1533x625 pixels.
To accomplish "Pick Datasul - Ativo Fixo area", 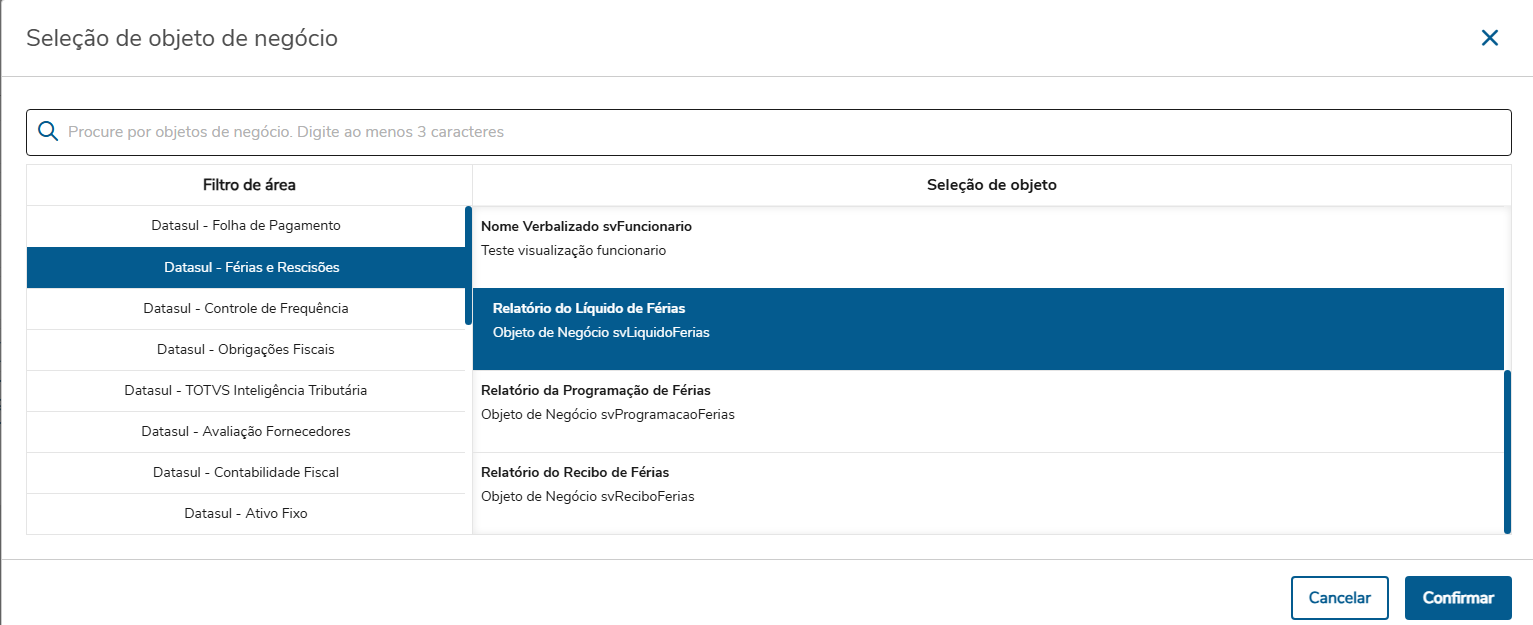I will [246, 513].
